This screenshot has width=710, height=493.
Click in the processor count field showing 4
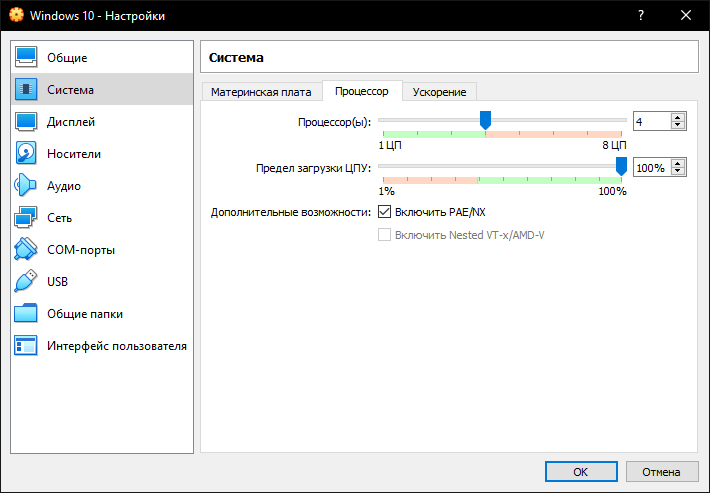[x=651, y=121]
